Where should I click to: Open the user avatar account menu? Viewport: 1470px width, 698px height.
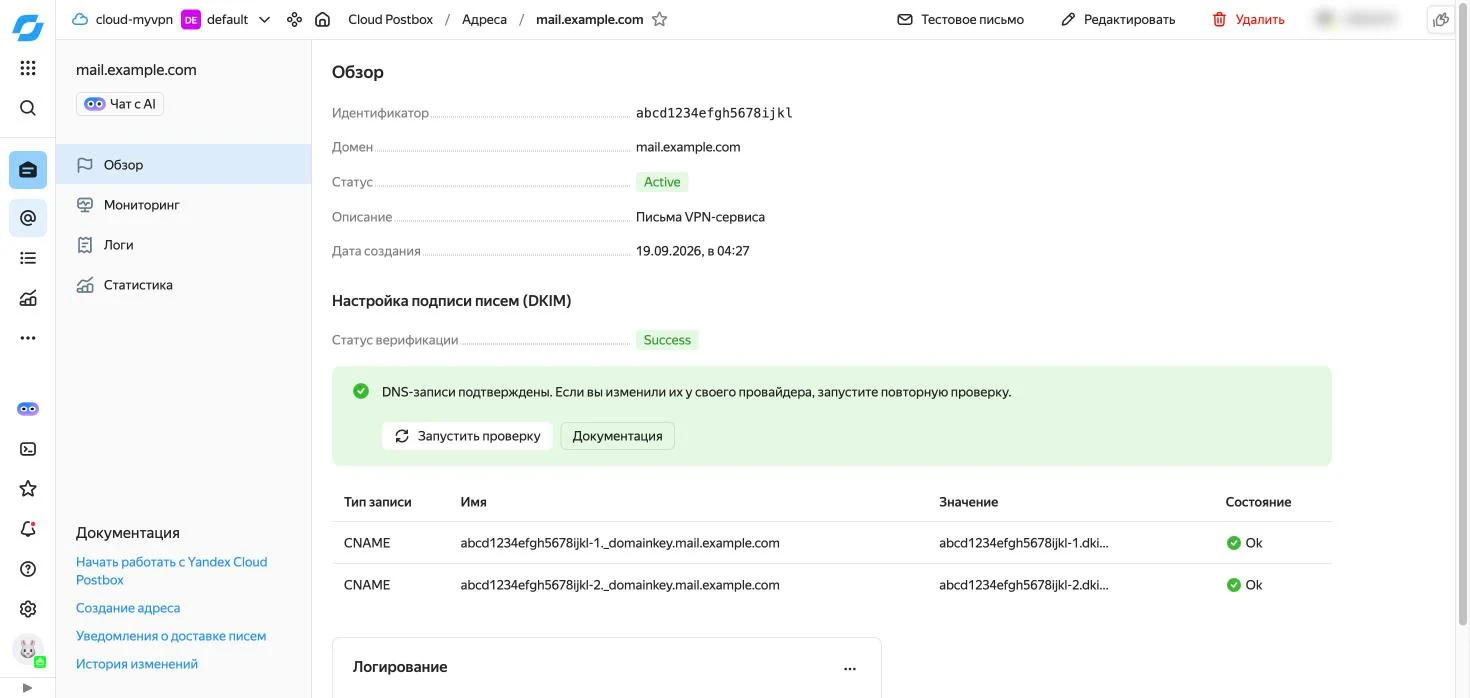pos(28,650)
